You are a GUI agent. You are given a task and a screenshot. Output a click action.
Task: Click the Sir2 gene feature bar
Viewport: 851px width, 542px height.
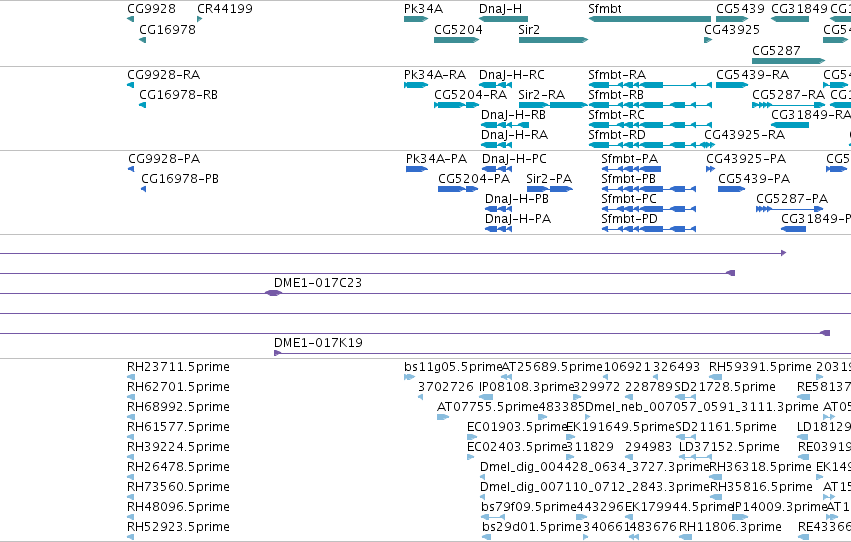[553, 40]
